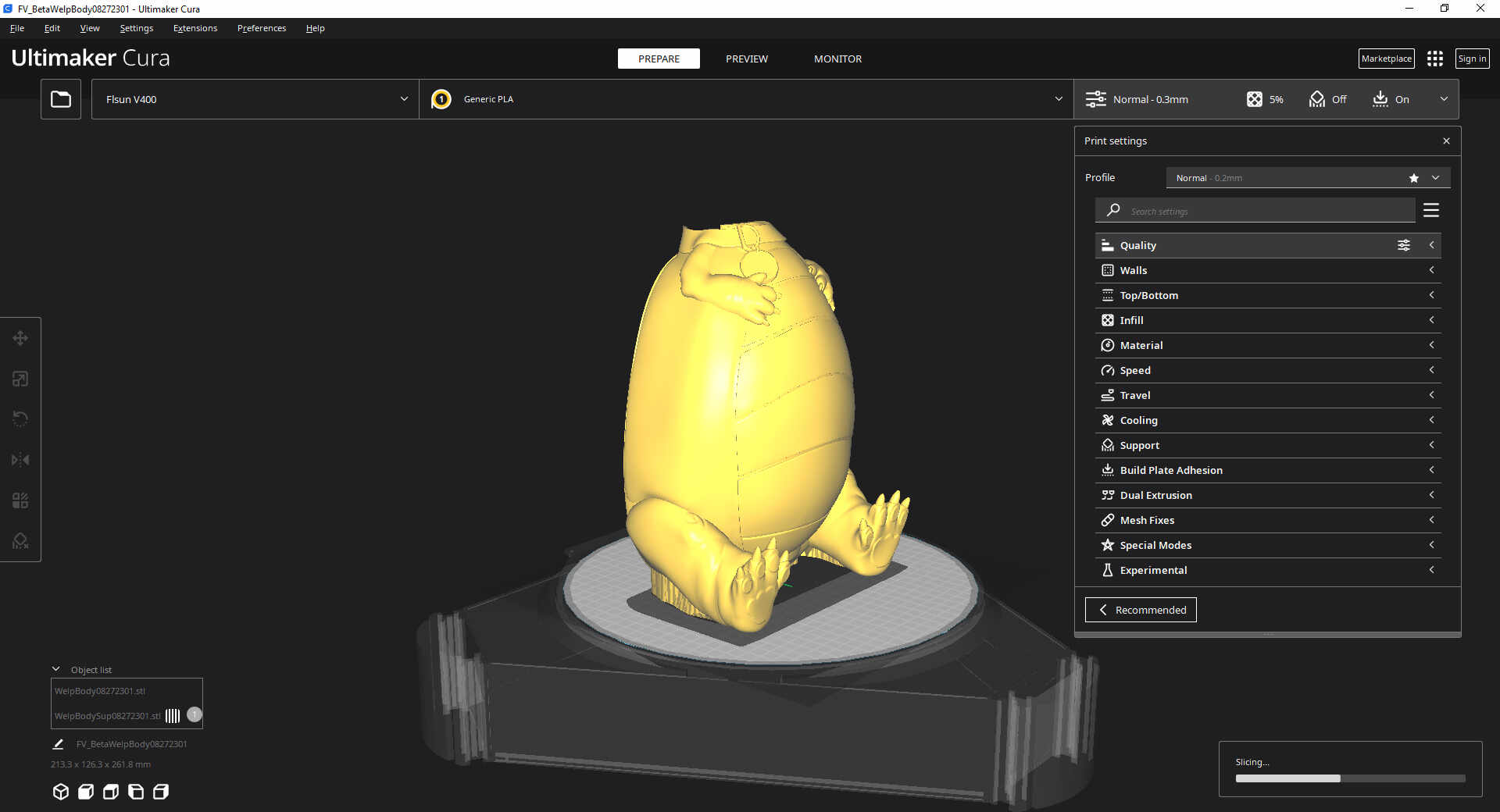Expand the Cooling settings category
The image size is (1500, 812).
(1267, 420)
